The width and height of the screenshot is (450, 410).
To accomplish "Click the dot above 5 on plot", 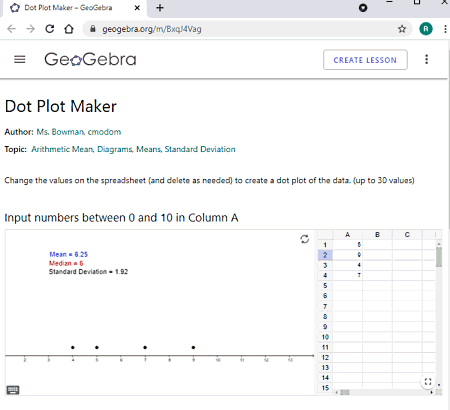I will [97, 347].
